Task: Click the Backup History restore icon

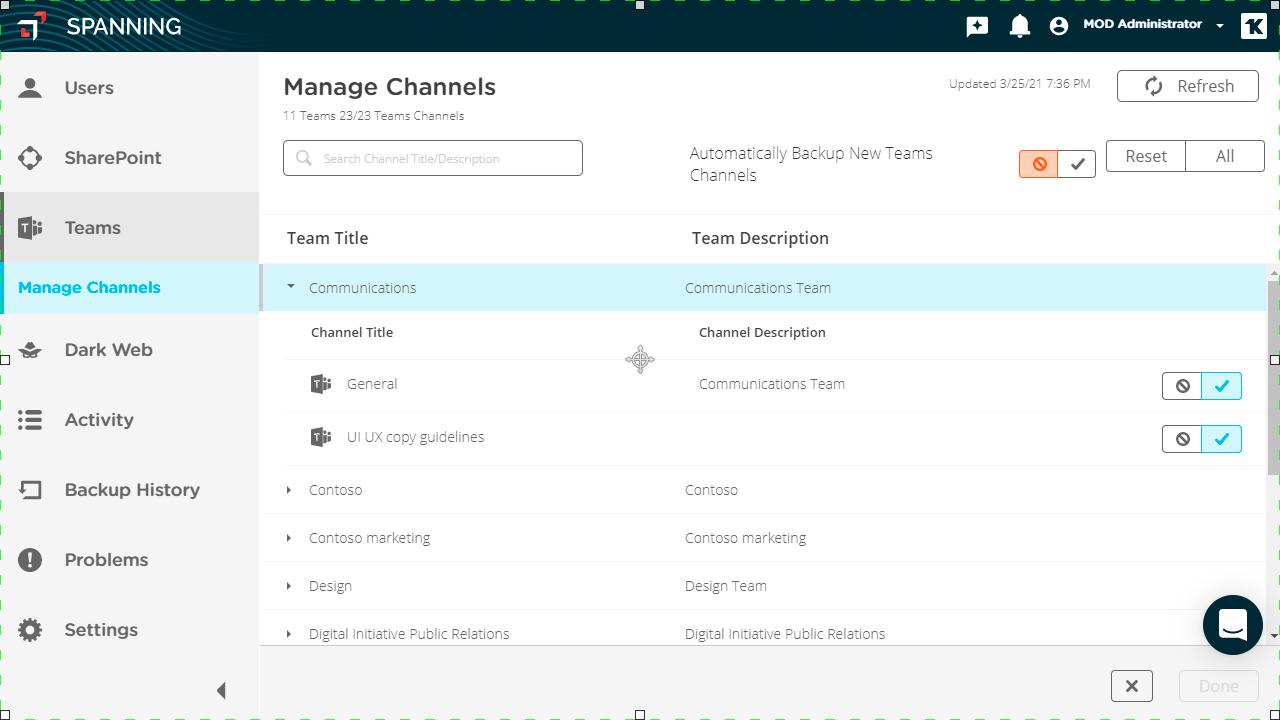Action: pos(30,490)
